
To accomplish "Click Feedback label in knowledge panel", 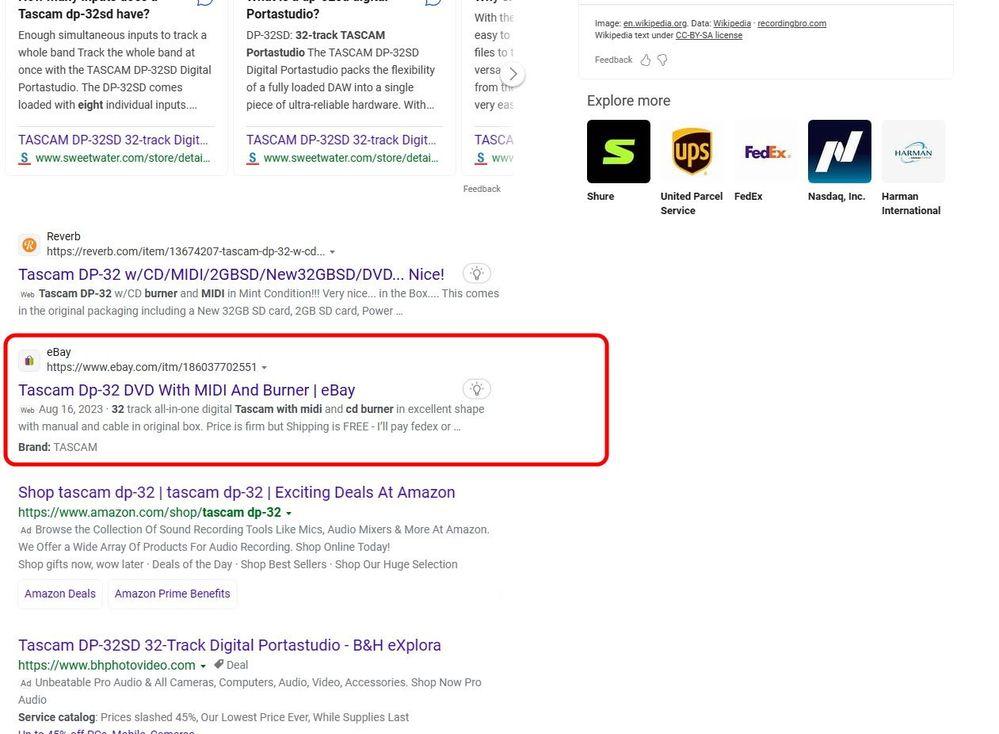I will pyautogui.click(x=614, y=60).
